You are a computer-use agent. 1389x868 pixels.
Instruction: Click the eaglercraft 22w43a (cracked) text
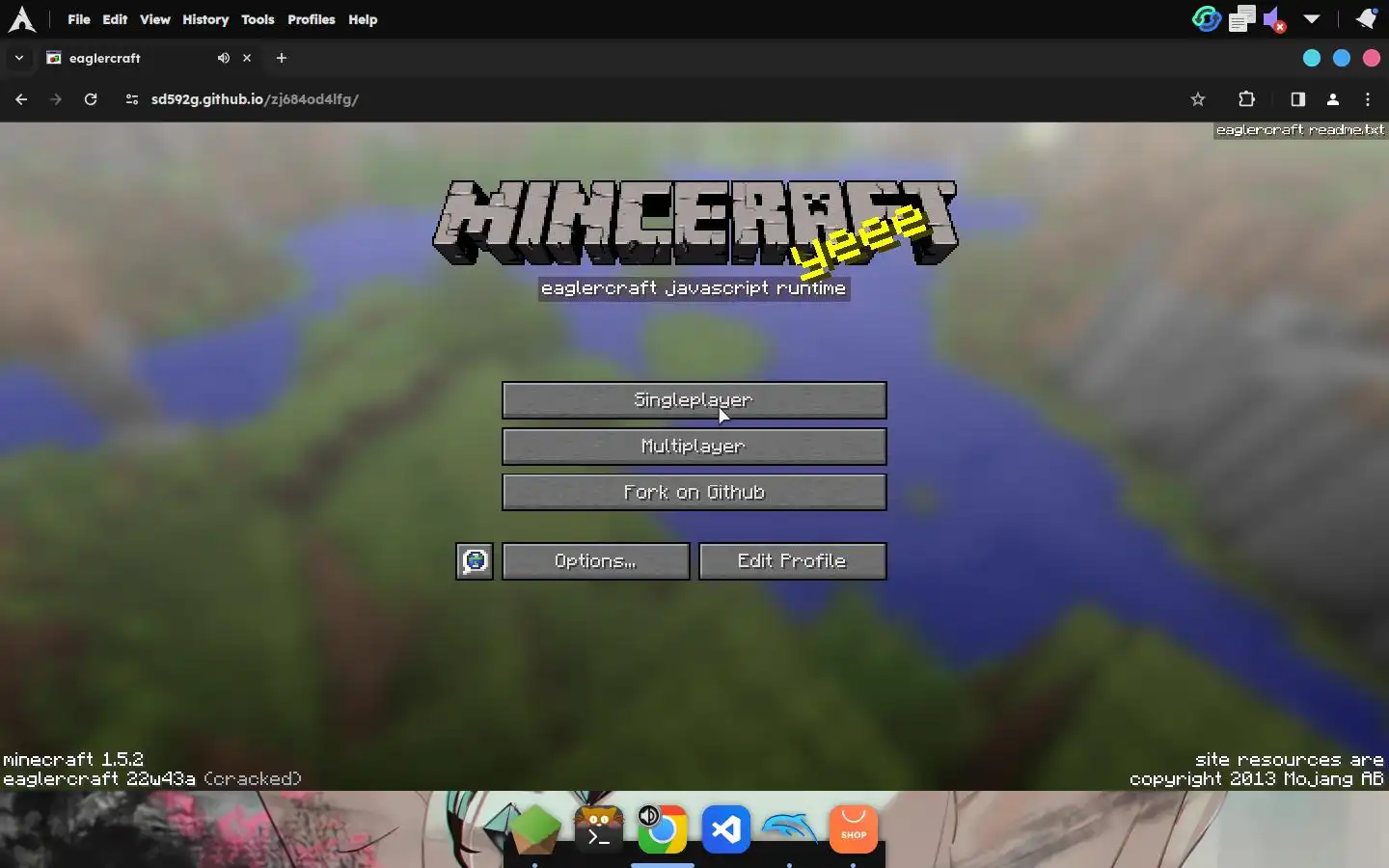coord(152,778)
